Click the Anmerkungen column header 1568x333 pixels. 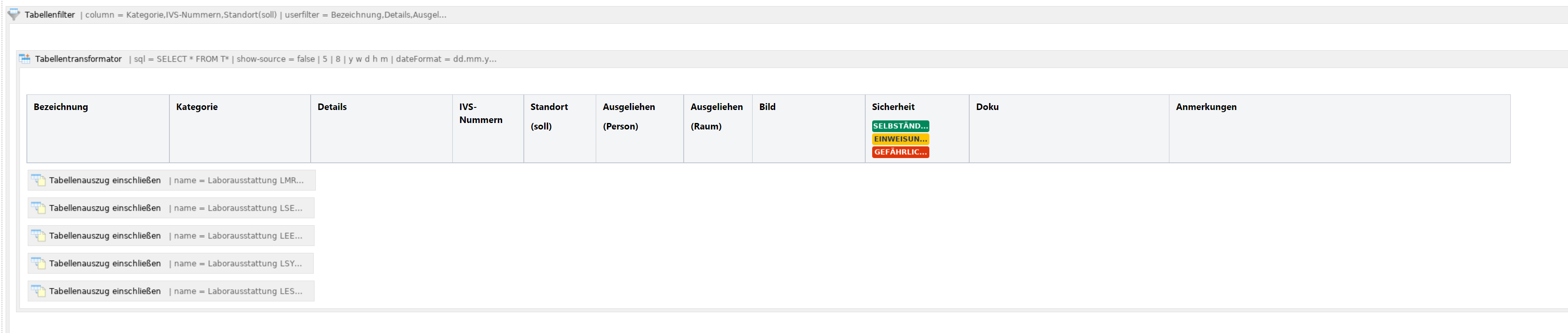[x=1206, y=107]
